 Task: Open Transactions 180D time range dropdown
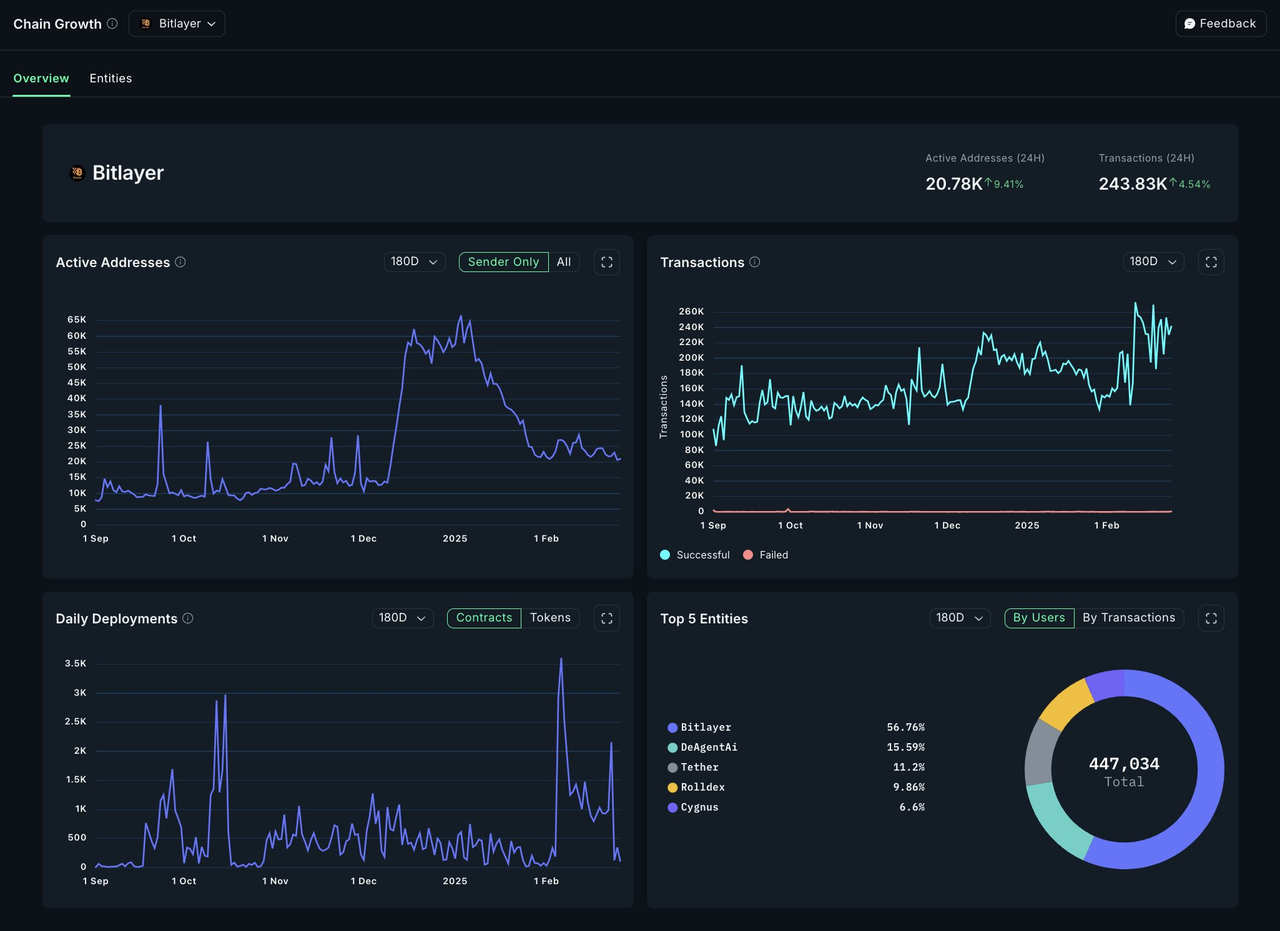(1153, 262)
